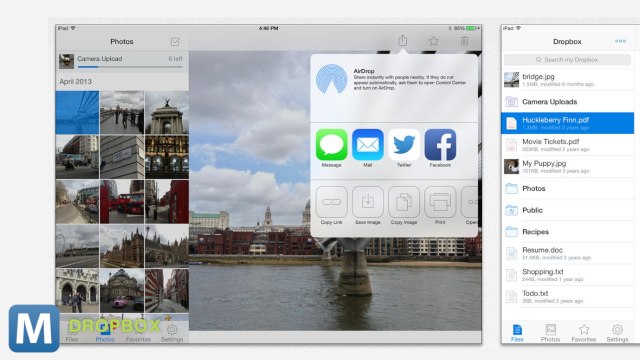Open the three-dot menu in Dropbox panel

tap(620, 41)
